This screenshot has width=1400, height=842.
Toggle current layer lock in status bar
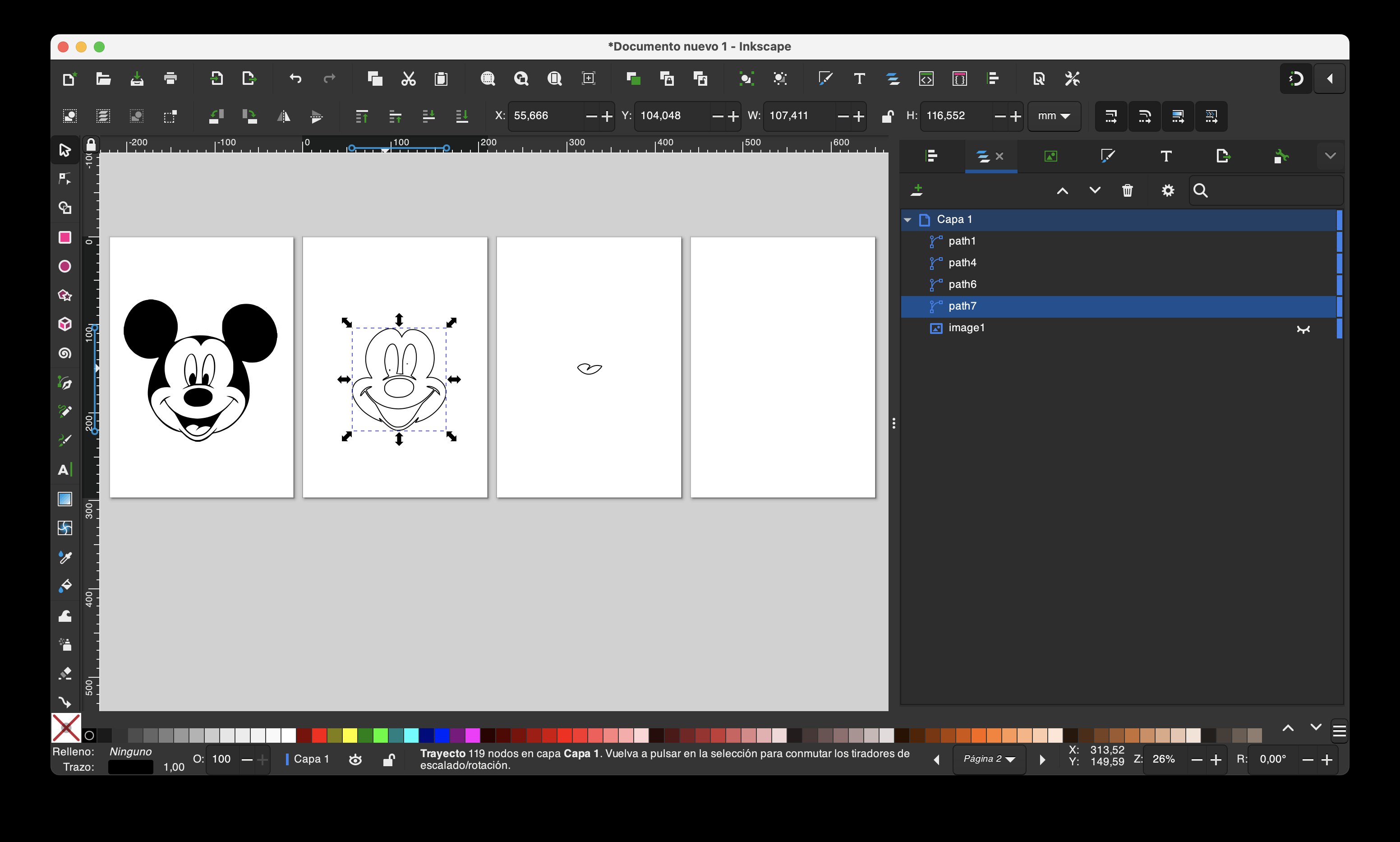coord(388,760)
